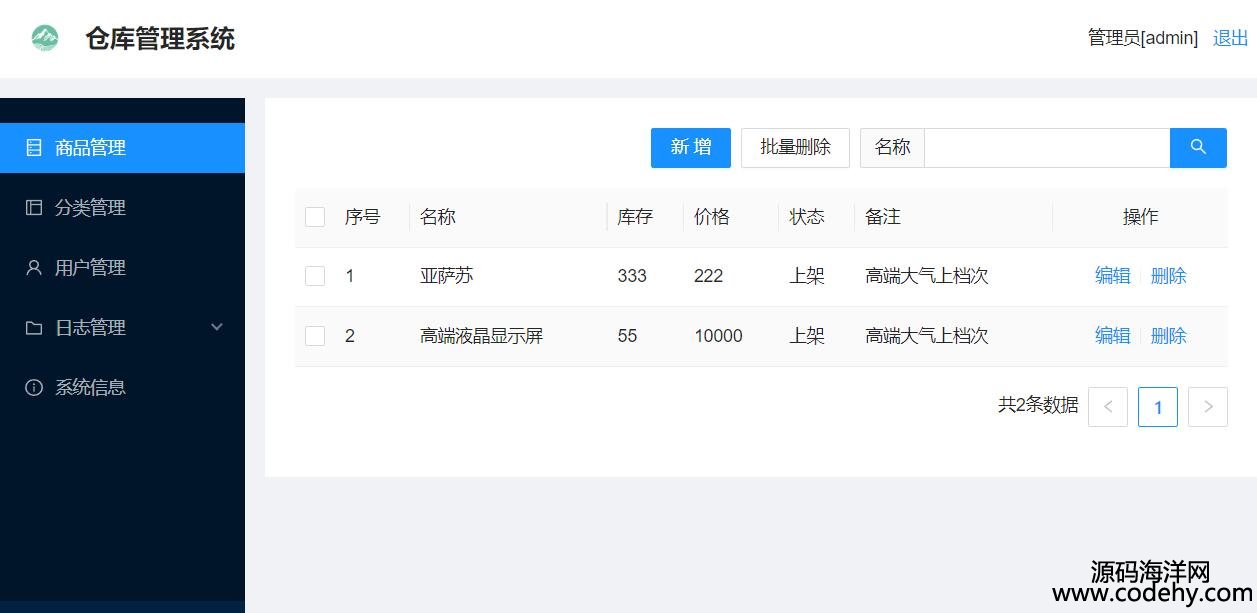Click the 价格 column header
The image size is (1257, 613).
tap(712, 217)
